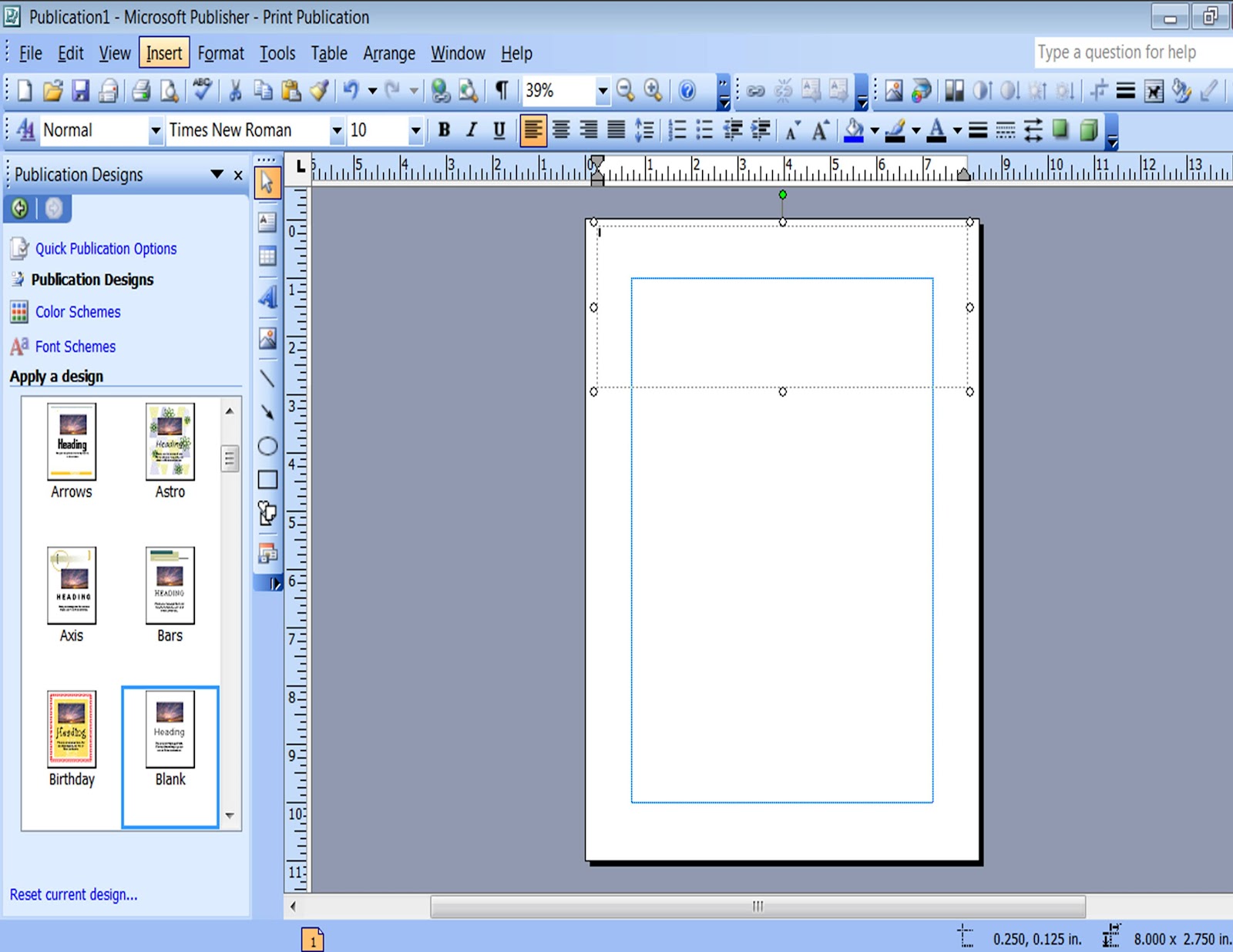This screenshot has width=1233, height=952.
Task: Open the Arrange menu
Action: click(388, 53)
